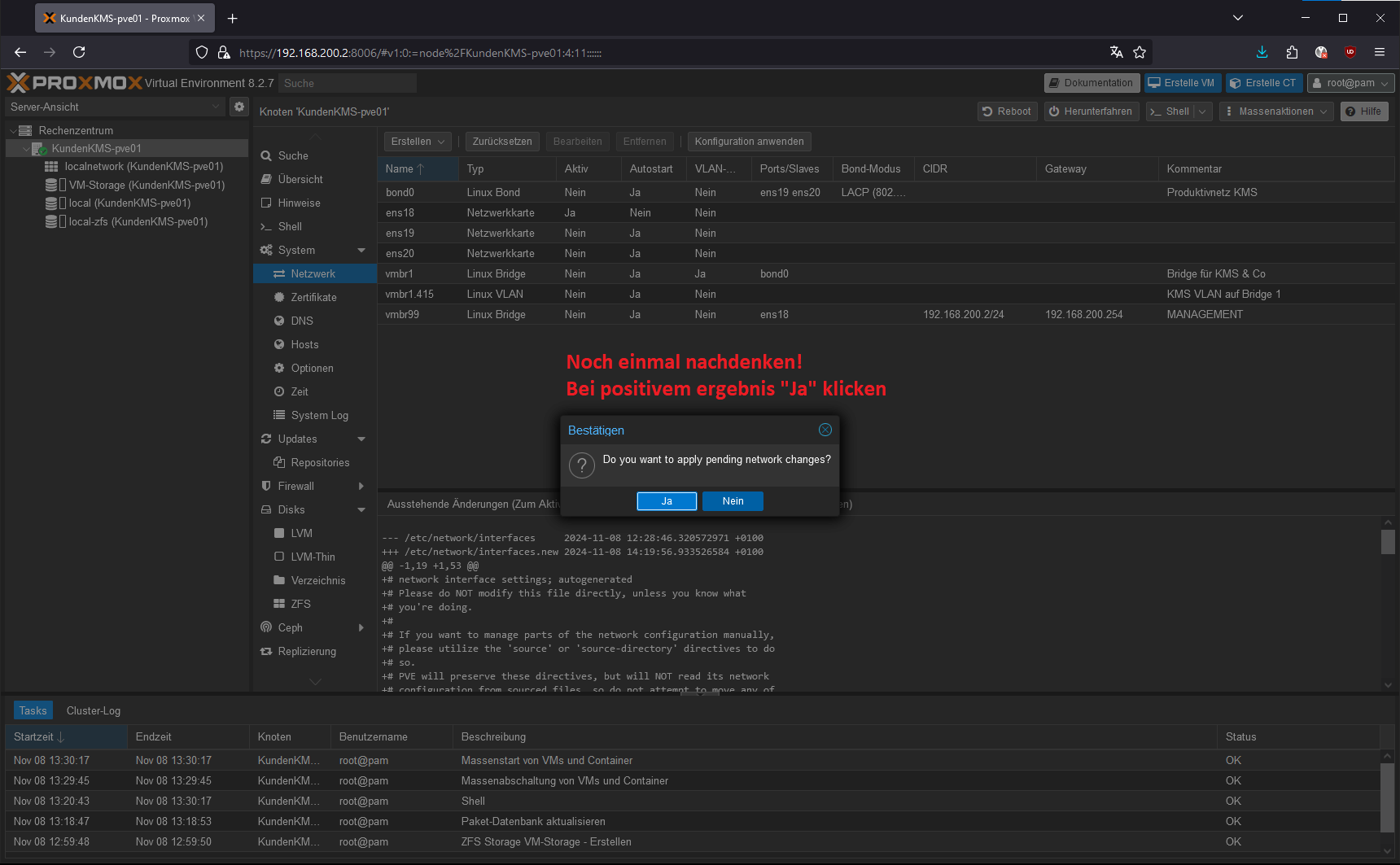Click Nein to cancel network changes
The height and width of the screenshot is (865, 1400).
coord(733,501)
